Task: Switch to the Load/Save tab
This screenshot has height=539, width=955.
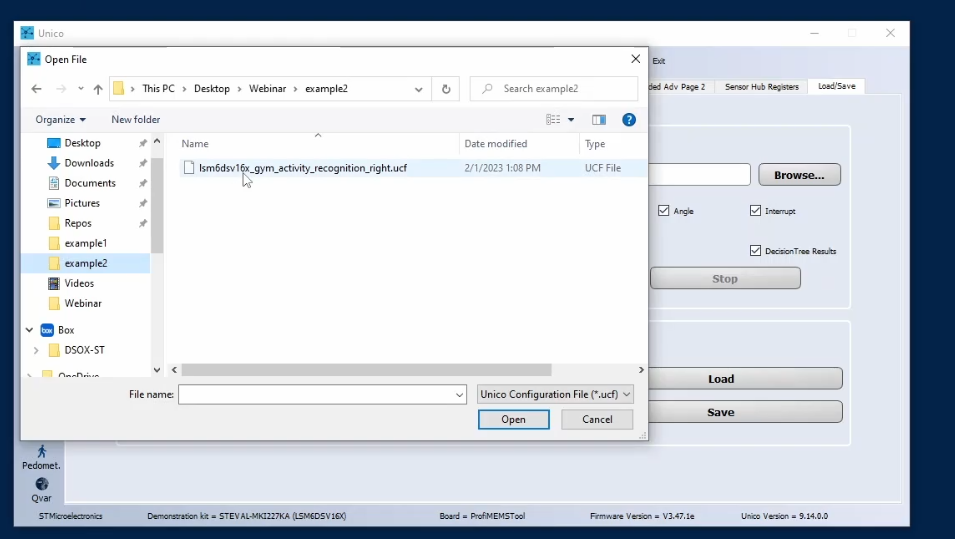Action: pyautogui.click(x=836, y=86)
